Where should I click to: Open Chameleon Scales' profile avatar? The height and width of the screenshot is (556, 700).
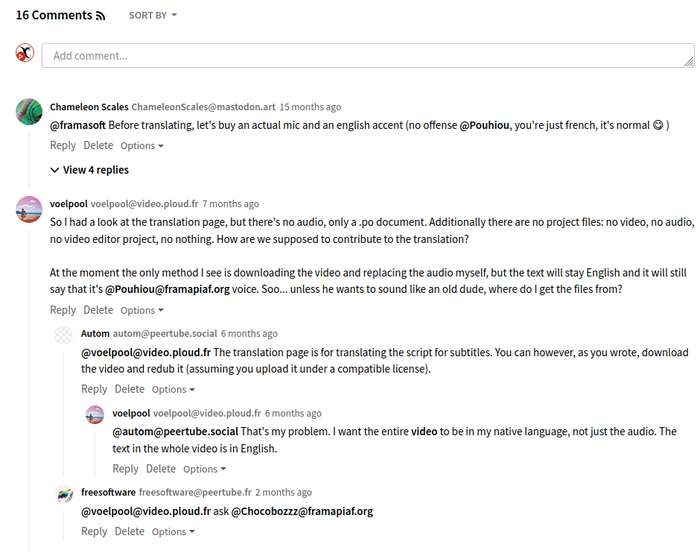tap(28, 111)
